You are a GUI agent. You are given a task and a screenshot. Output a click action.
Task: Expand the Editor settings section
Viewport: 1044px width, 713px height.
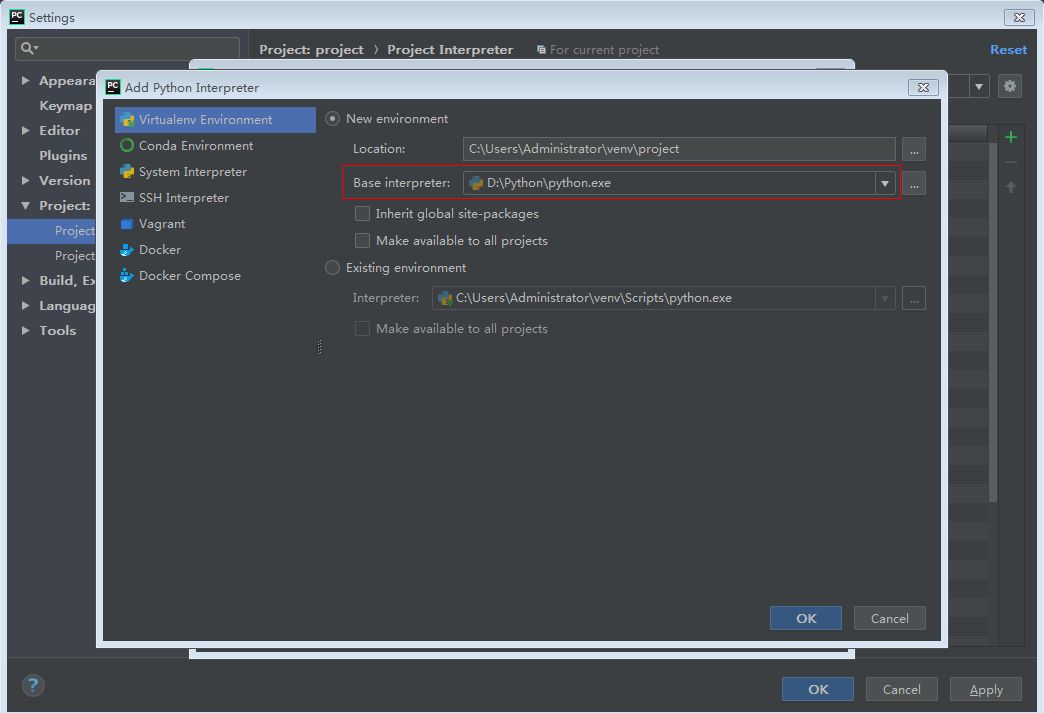point(25,130)
